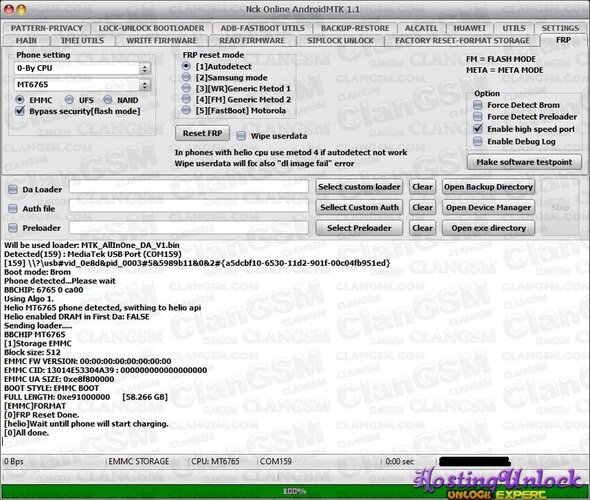Viewport: 590px width, 500px height.
Task: Select UFS storage type
Action: tap(69, 100)
